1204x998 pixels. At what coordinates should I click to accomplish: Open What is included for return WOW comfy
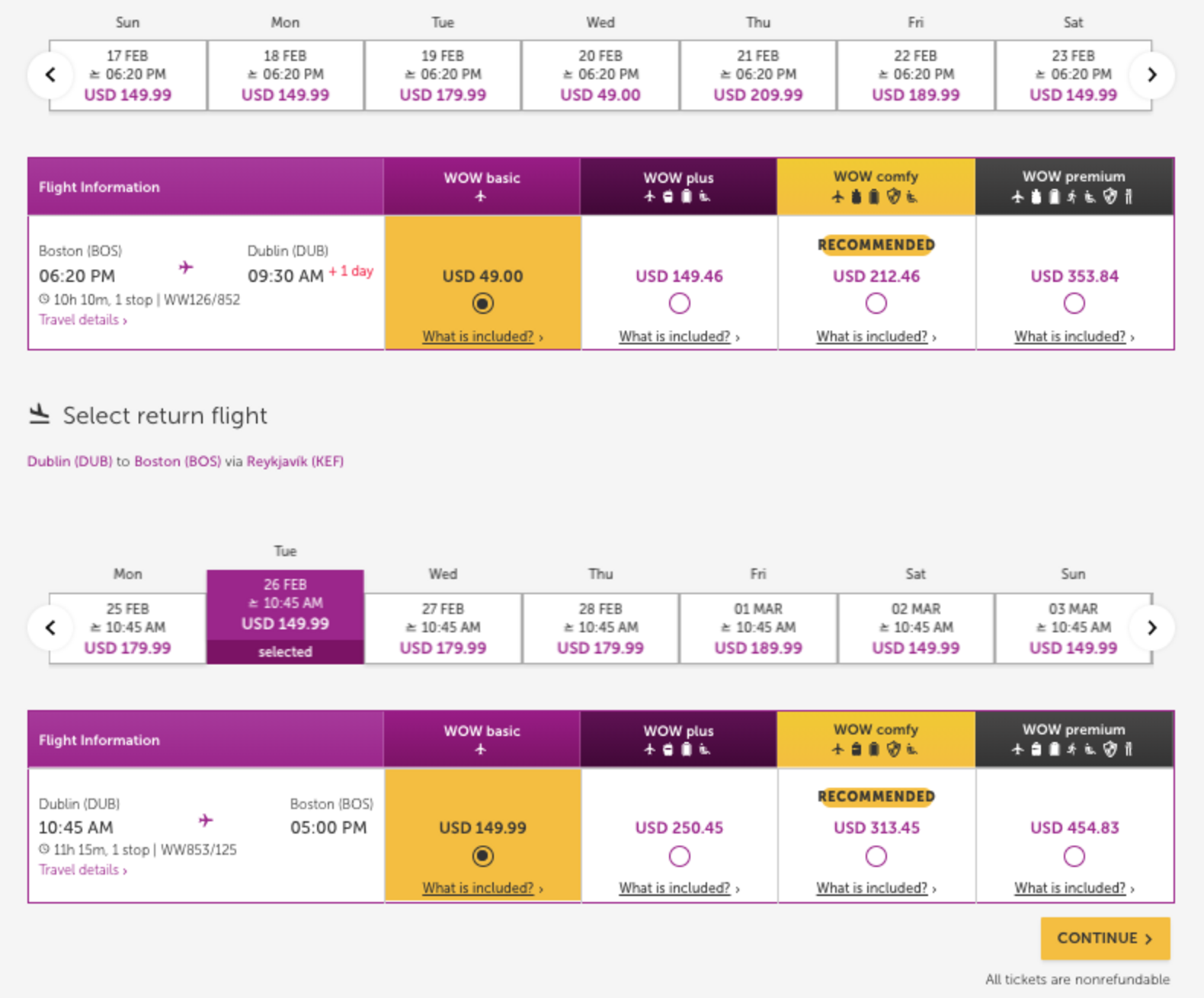pos(876,888)
